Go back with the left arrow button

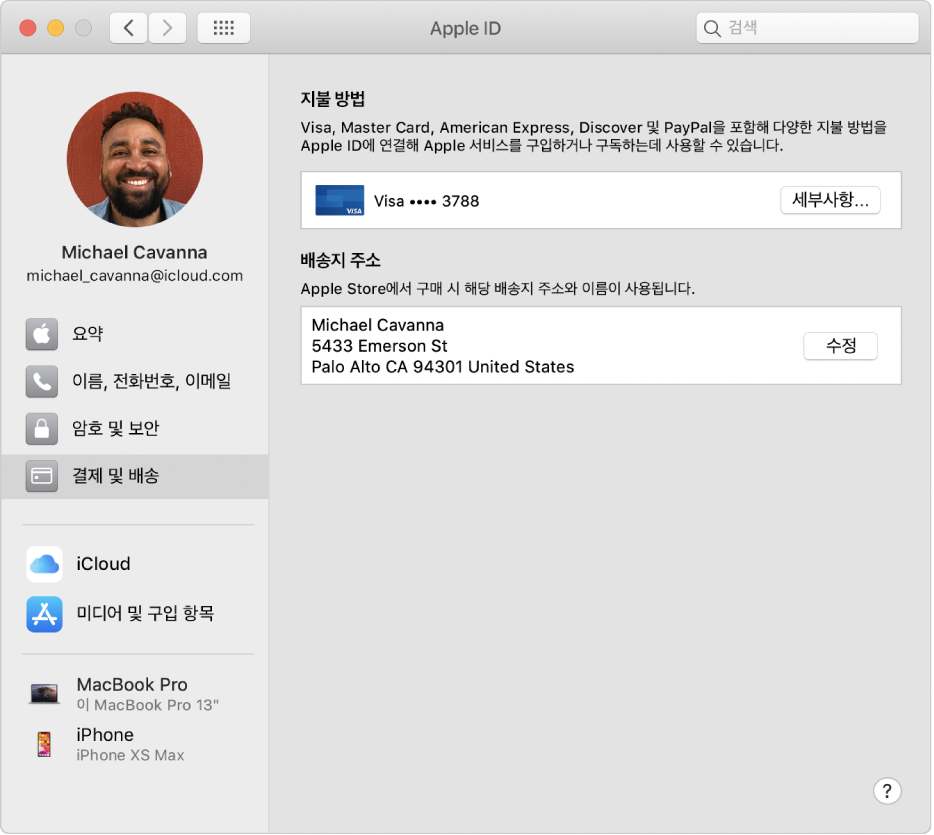[x=129, y=28]
